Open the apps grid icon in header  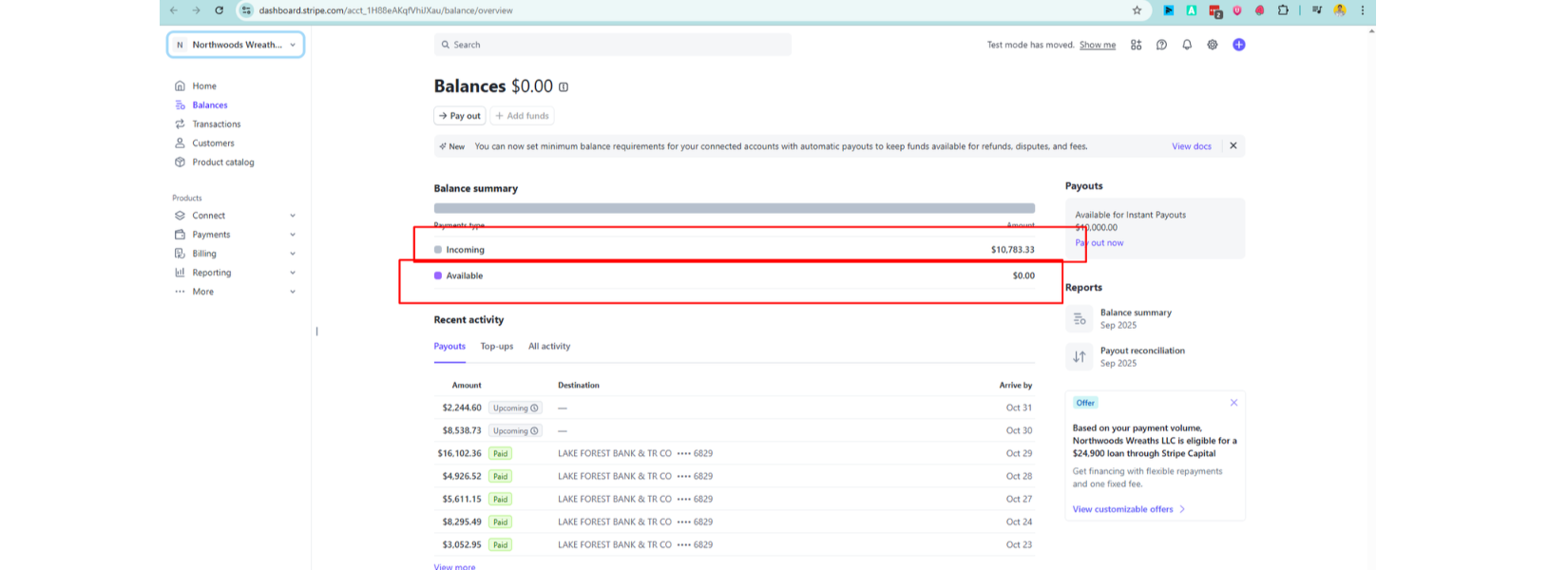(1136, 45)
